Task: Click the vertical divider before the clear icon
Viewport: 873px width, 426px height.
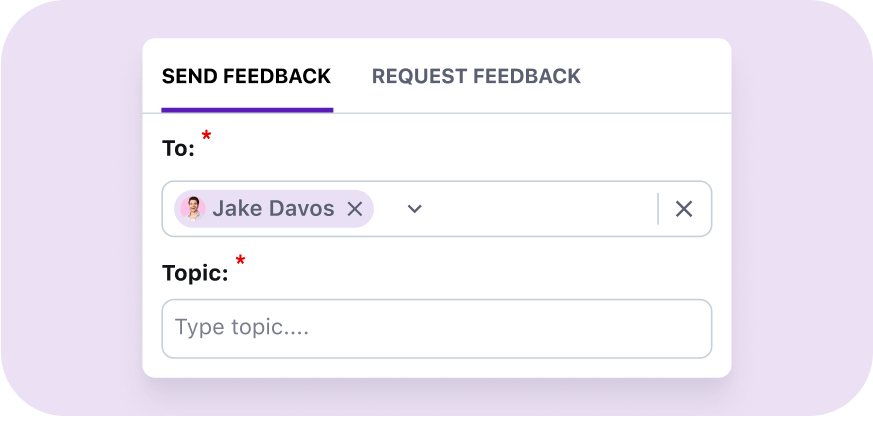Action: point(658,209)
